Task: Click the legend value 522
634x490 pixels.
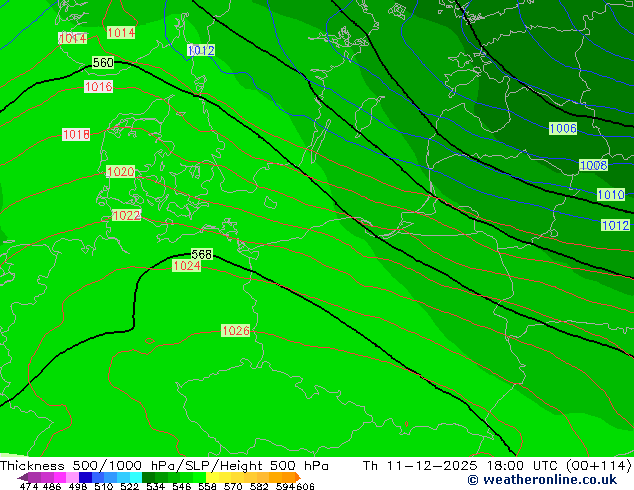Action: click(x=129, y=486)
